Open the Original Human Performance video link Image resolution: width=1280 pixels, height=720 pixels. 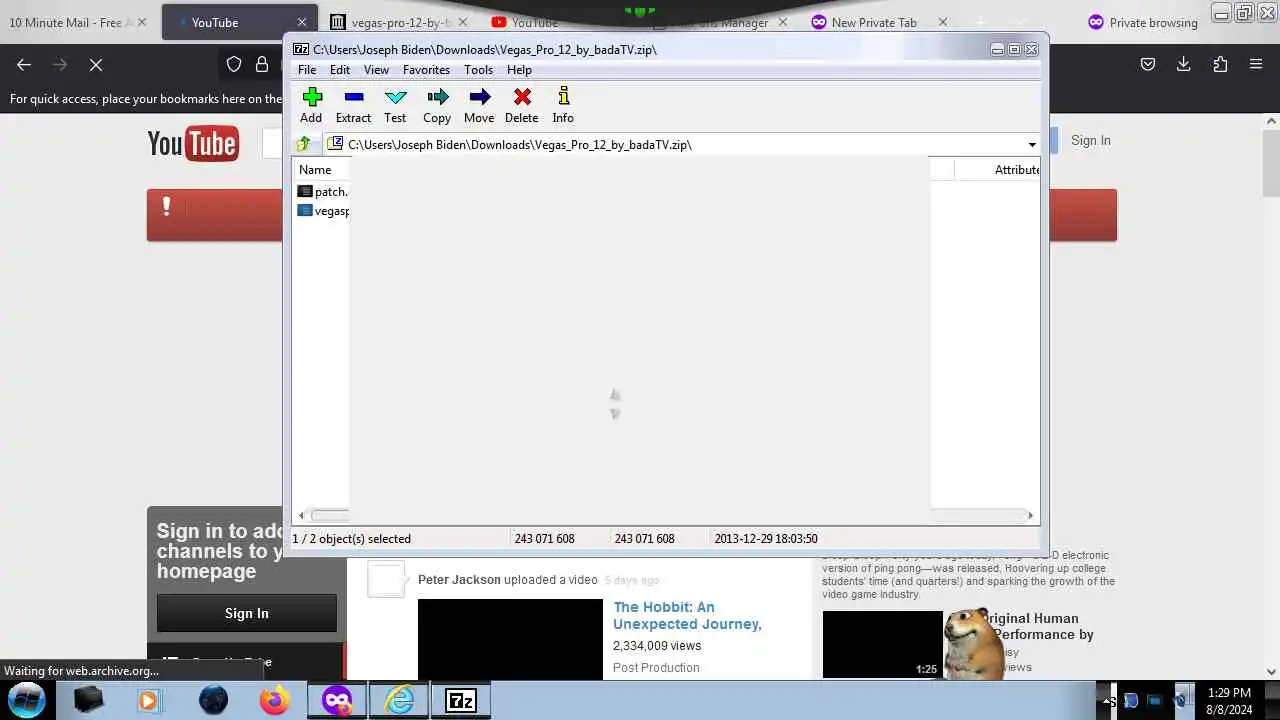point(1037,626)
